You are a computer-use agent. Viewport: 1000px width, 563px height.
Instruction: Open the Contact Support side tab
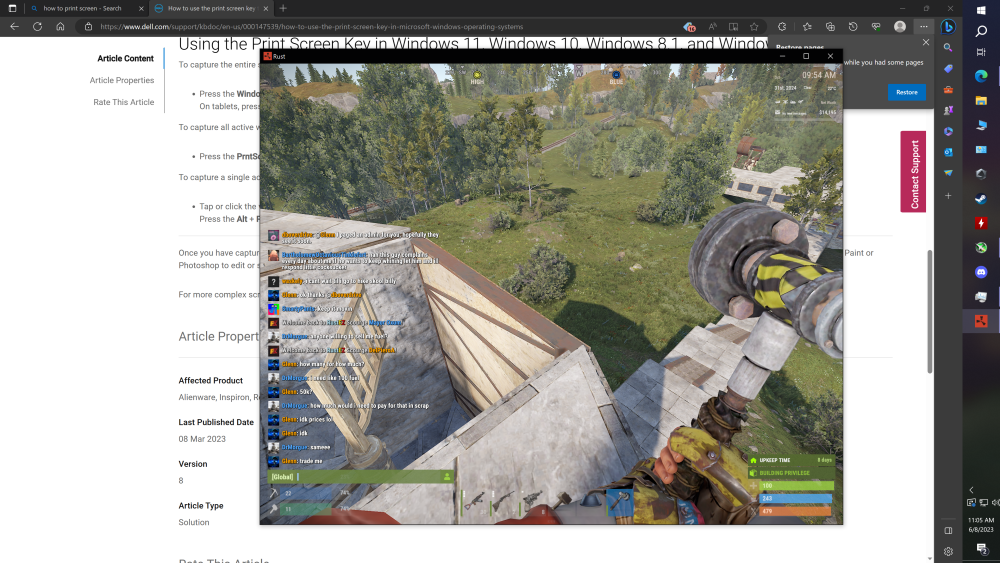point(913,172)
